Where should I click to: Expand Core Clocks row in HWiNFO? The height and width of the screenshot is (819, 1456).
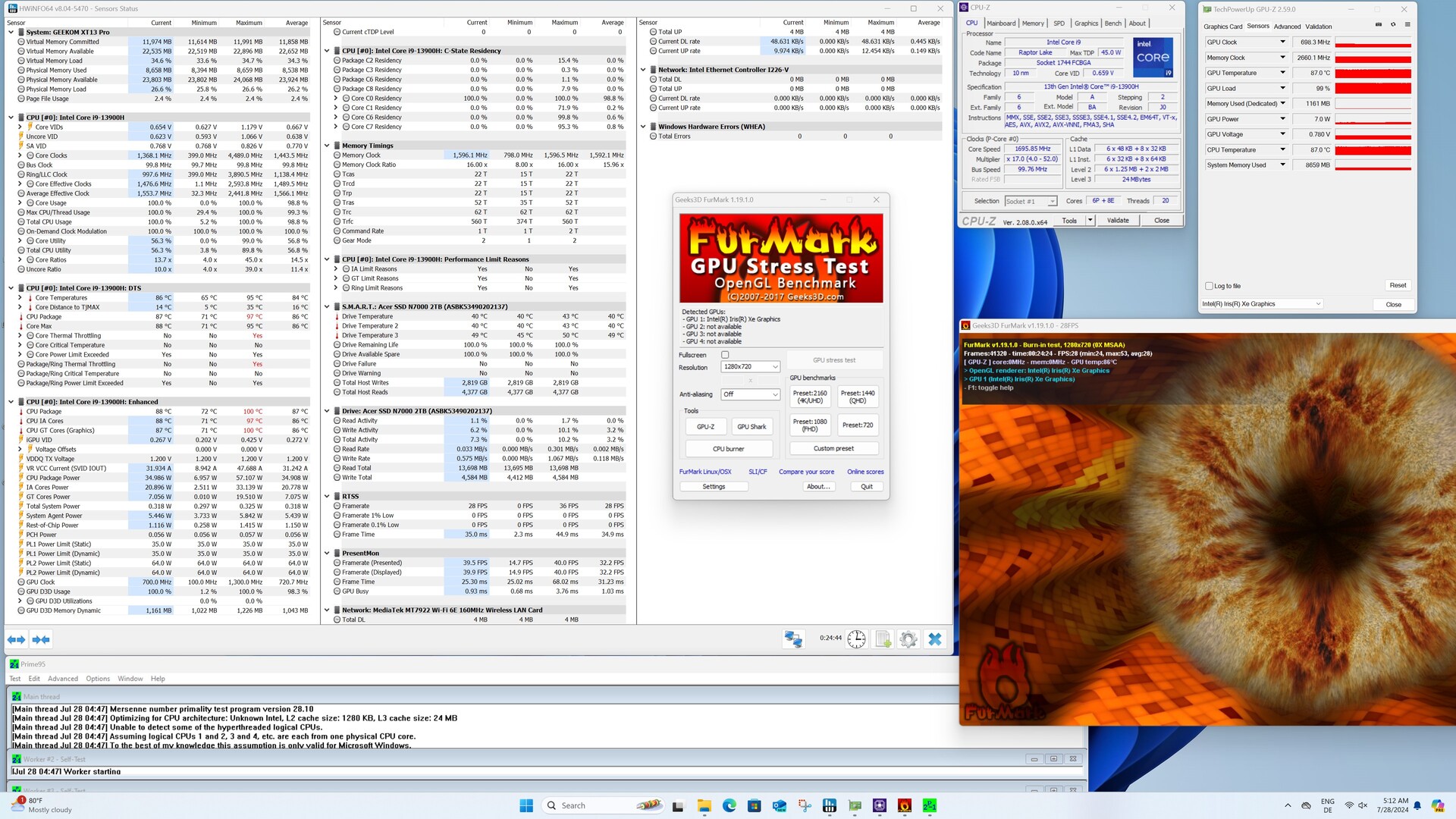[20, 155]
